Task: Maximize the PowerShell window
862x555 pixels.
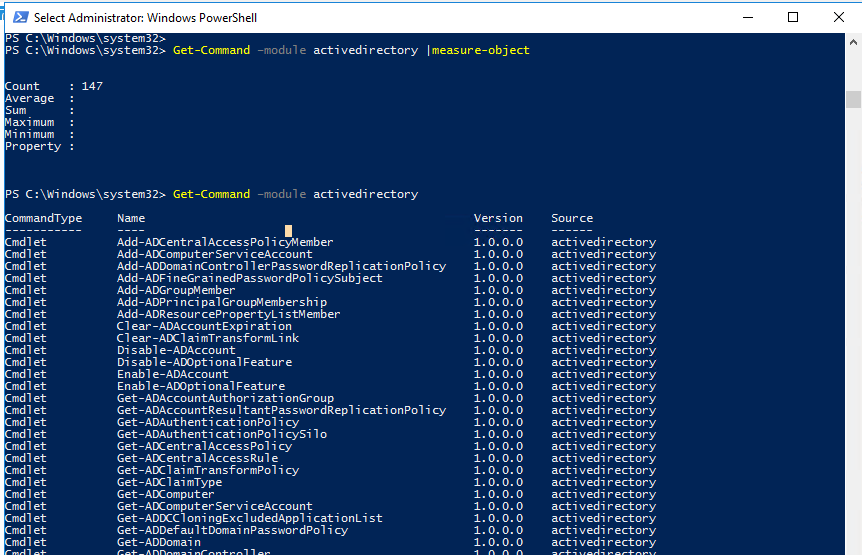Action: pyautogui.click(x=793, y=18)
